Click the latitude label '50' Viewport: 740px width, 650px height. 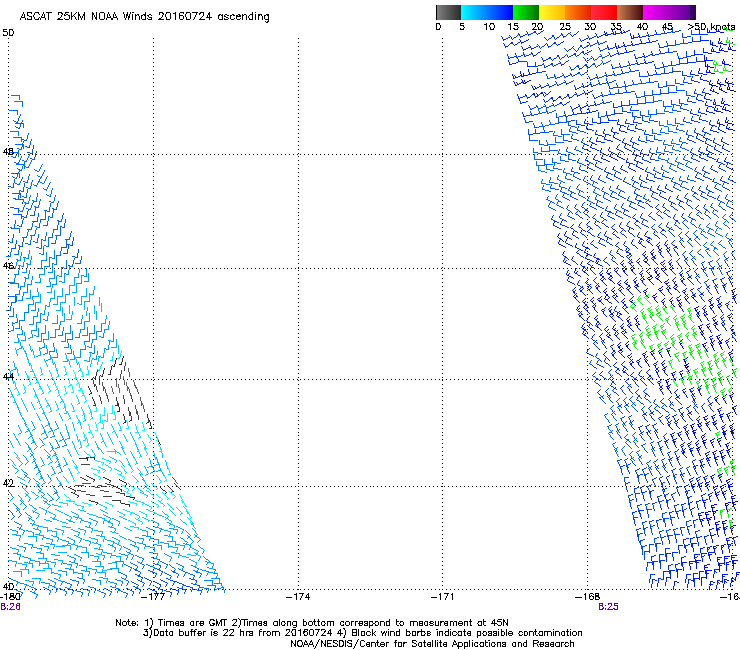pos(8,33)
